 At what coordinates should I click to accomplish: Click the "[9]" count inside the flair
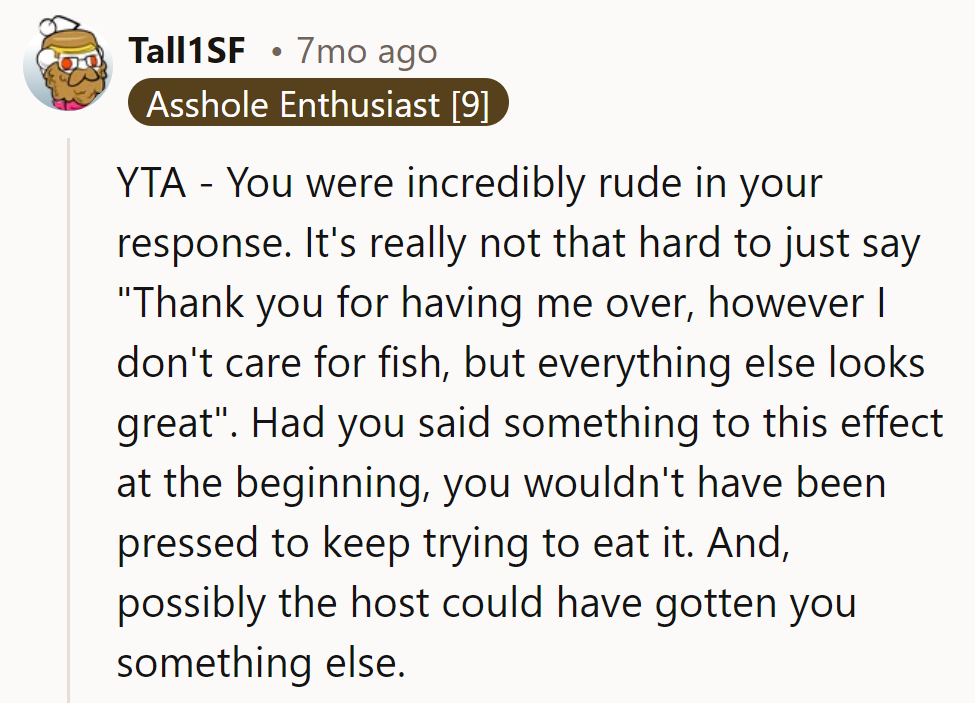click(x=470, y=104)
